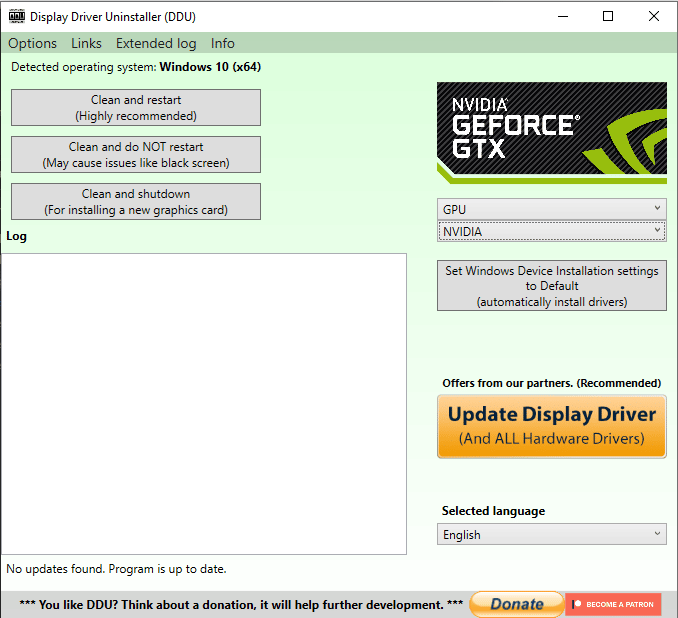Viewport: 678px width, 618px height.
Task: Open the Links menu
Action: tap(86, 43)
